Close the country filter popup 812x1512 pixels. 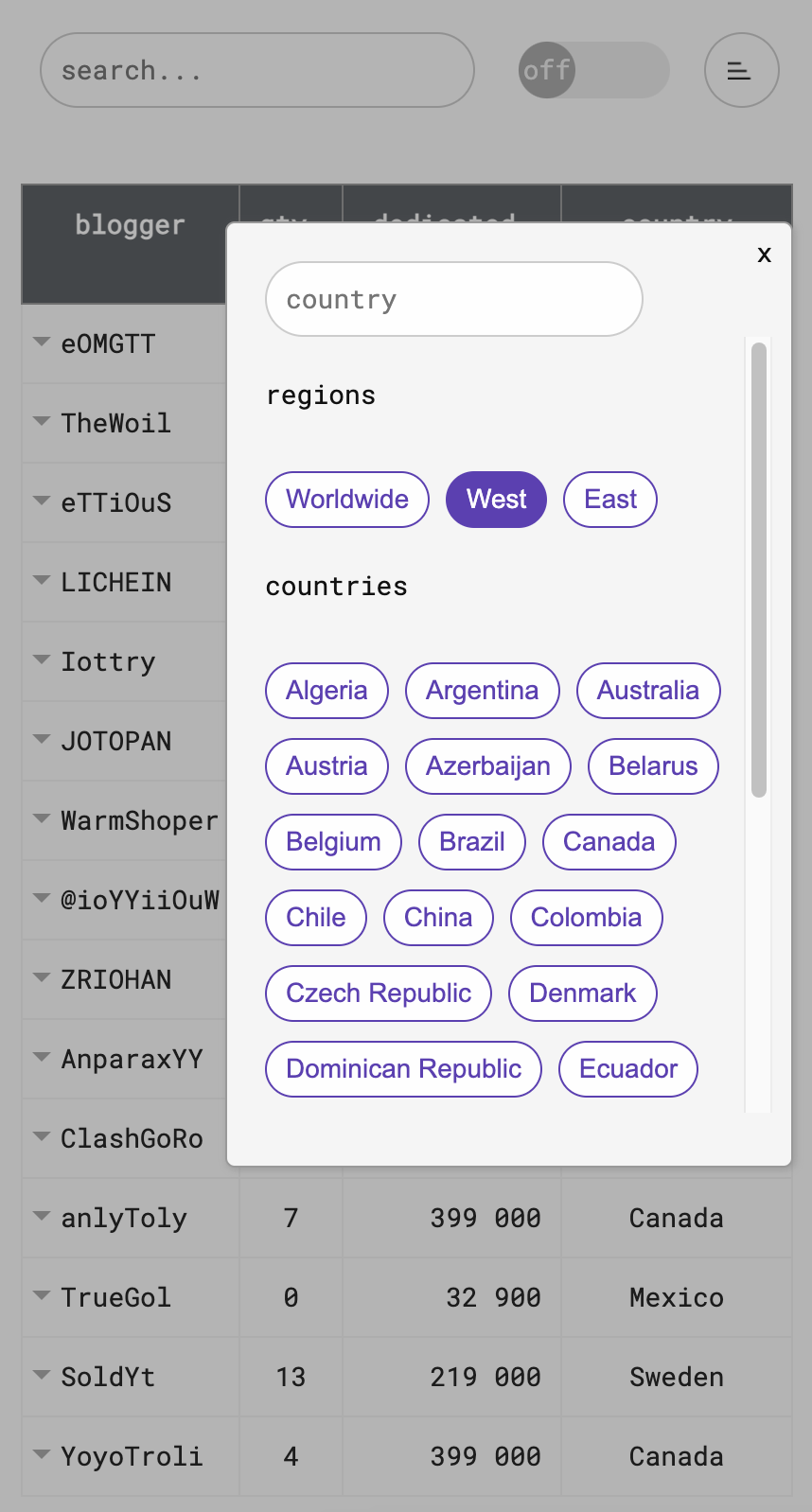tap(764, 255)
